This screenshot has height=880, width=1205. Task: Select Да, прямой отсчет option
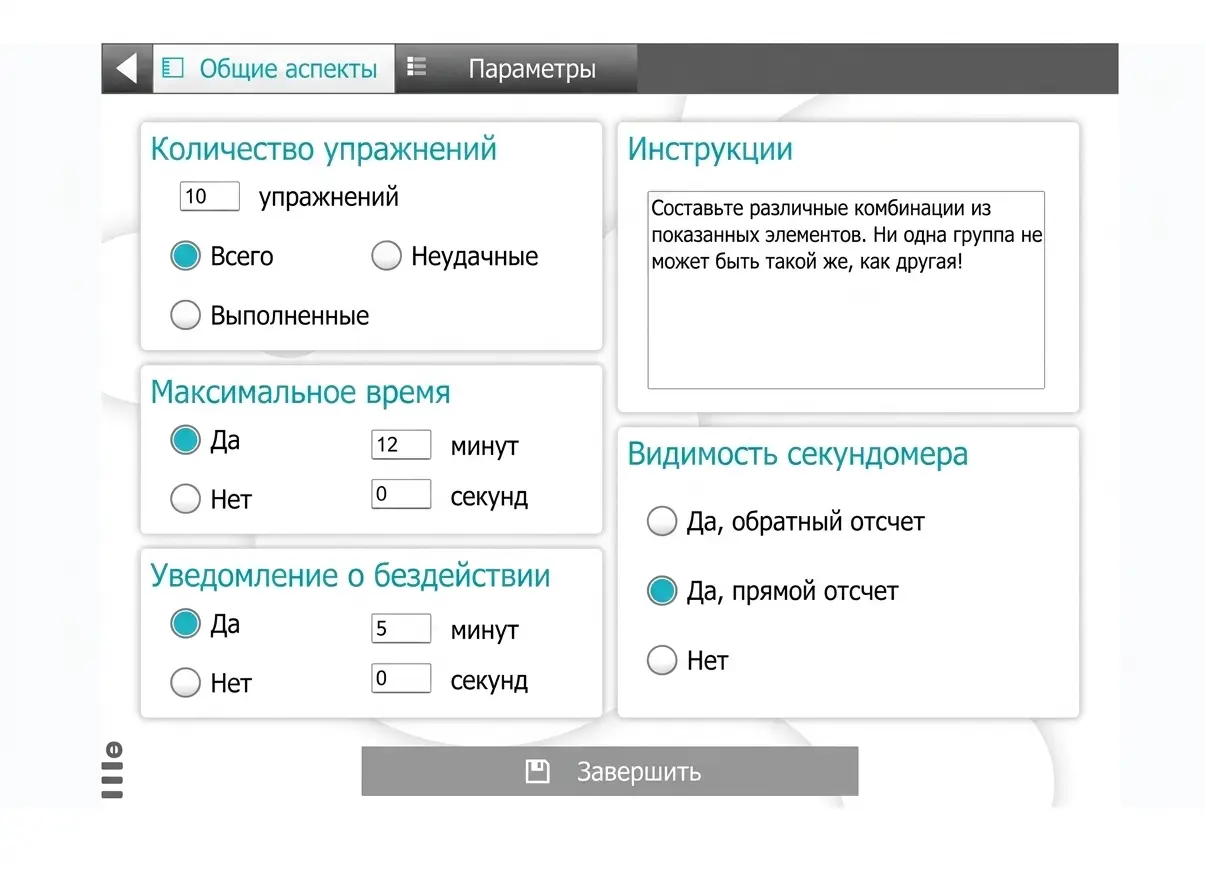pyautogui.click(x=662, y=591)
